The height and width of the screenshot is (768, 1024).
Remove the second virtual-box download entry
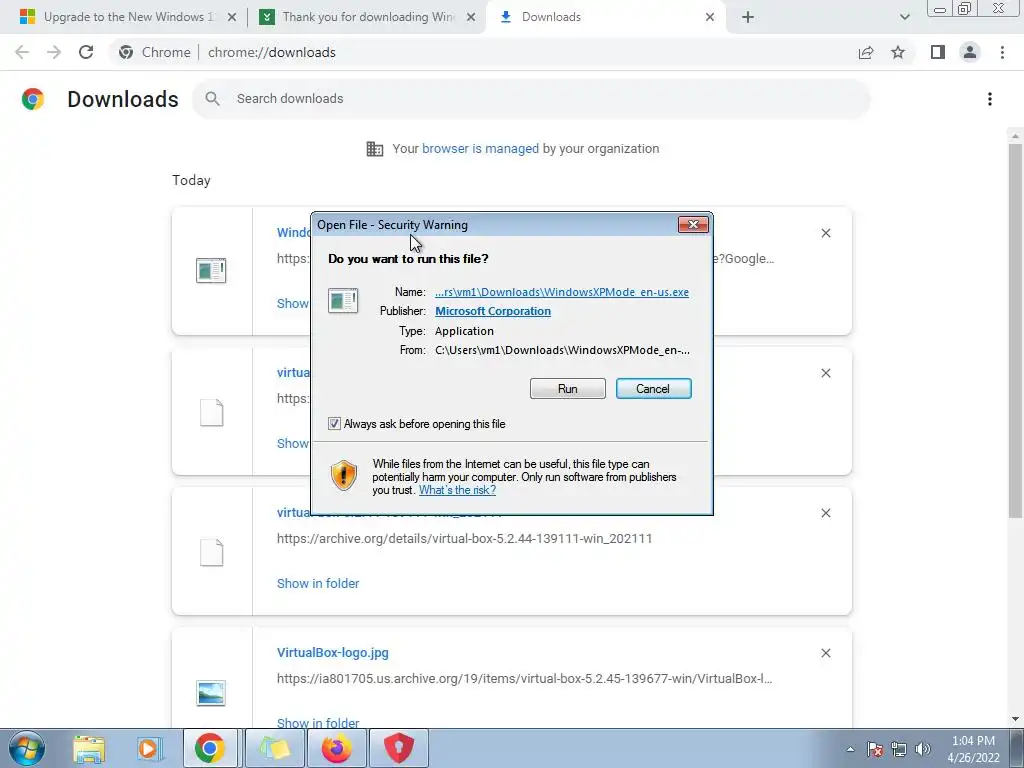[x=825, y=373]
